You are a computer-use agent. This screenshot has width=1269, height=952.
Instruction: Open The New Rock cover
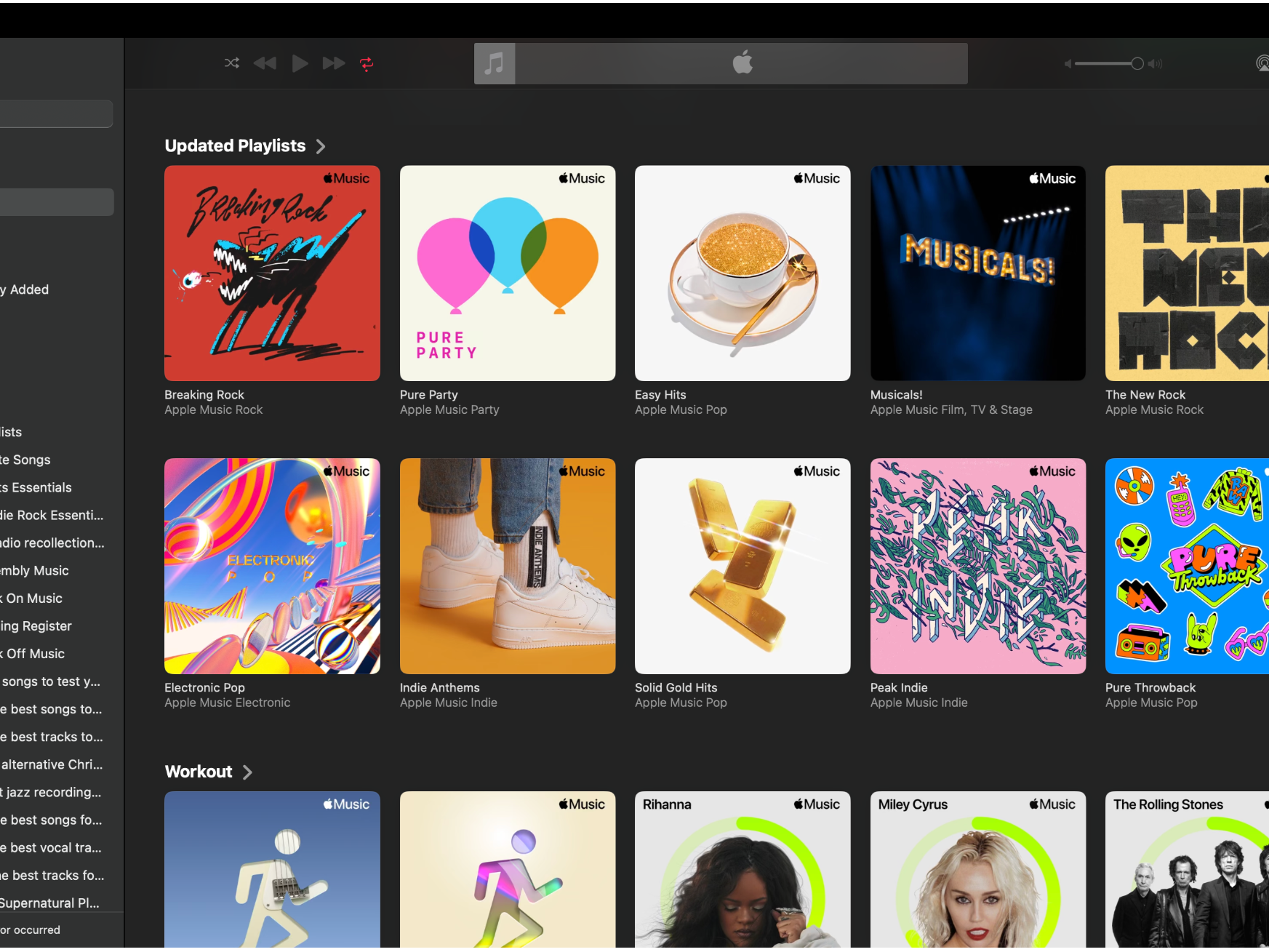1187,273
